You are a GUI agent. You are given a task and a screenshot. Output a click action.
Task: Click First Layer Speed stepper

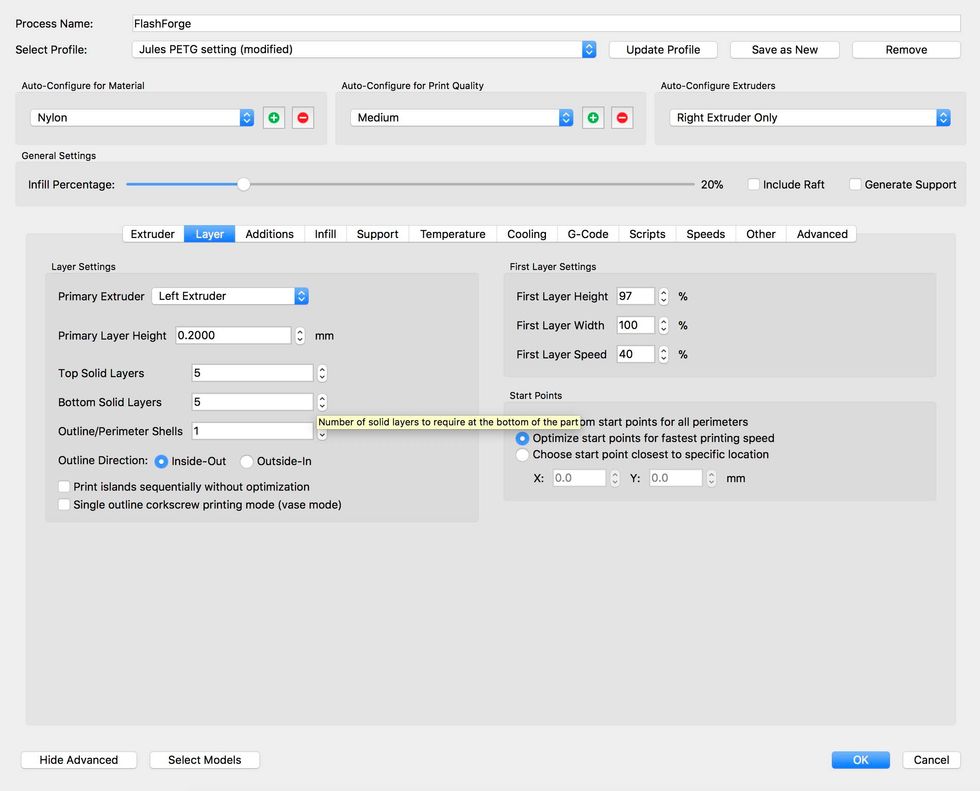click(663, 354)
